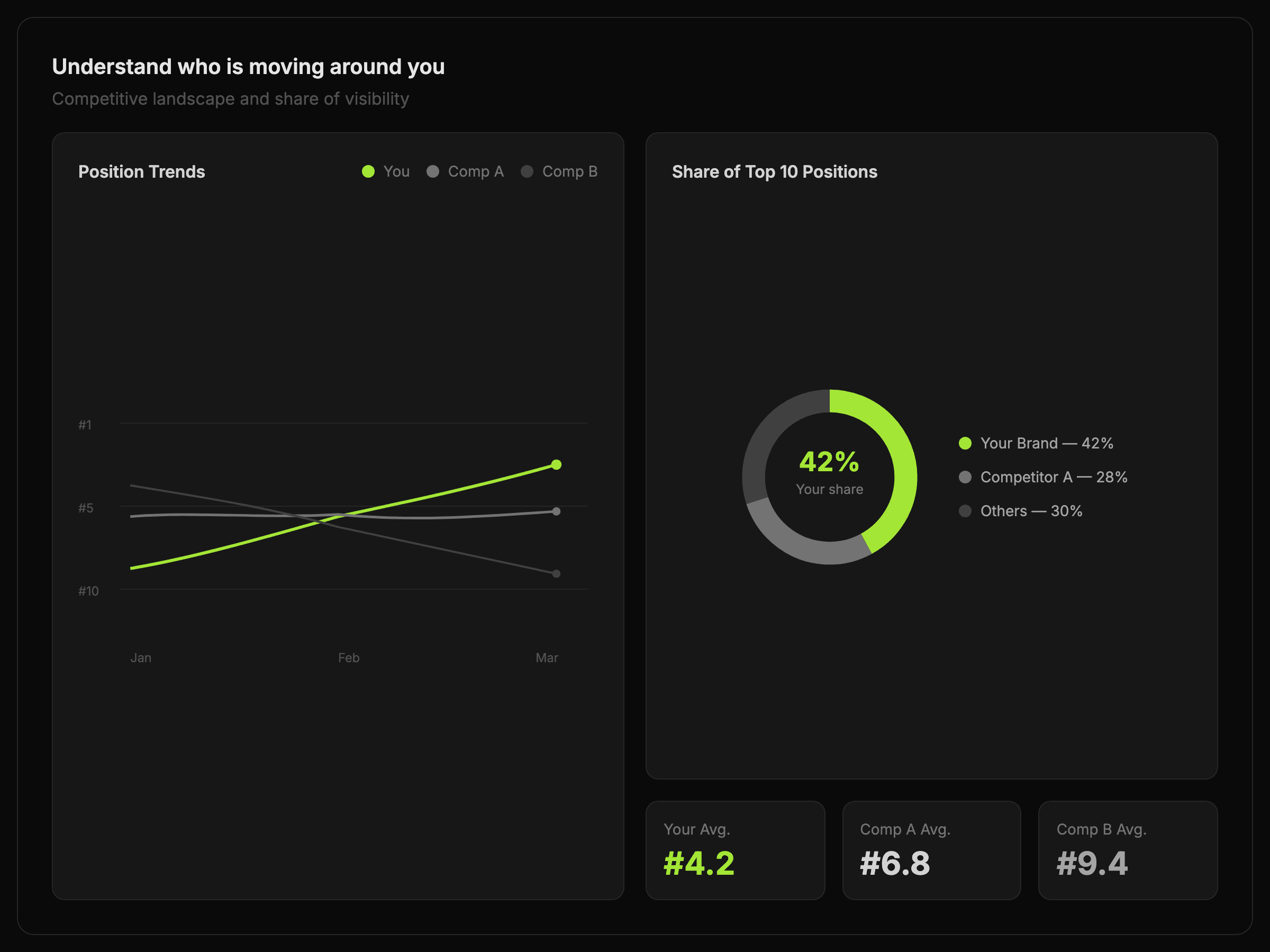Open the Comp B Avg. #9.4 card
Screen dimensions: 1270x952
click(x=1128, y=850)
